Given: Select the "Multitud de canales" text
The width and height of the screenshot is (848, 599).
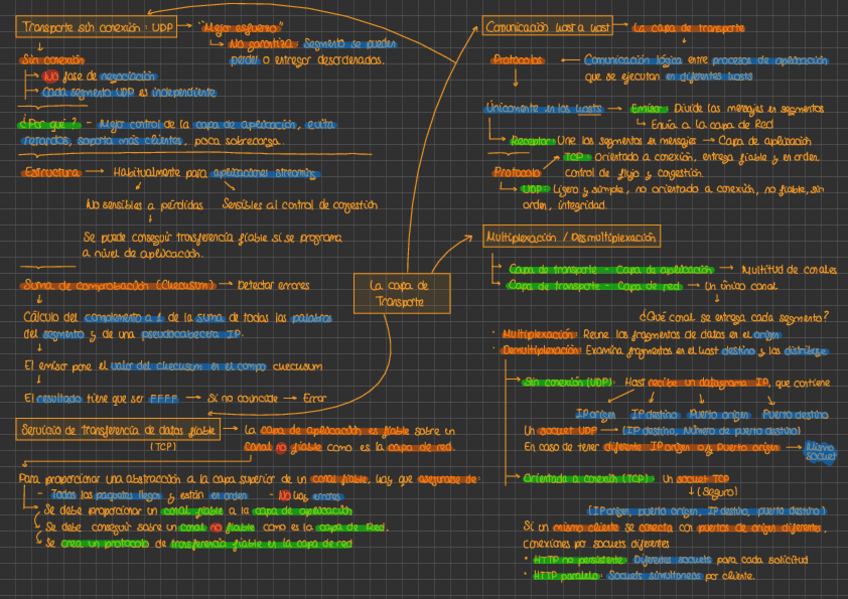Looking at the screenshot, I should tap(789, 269).
